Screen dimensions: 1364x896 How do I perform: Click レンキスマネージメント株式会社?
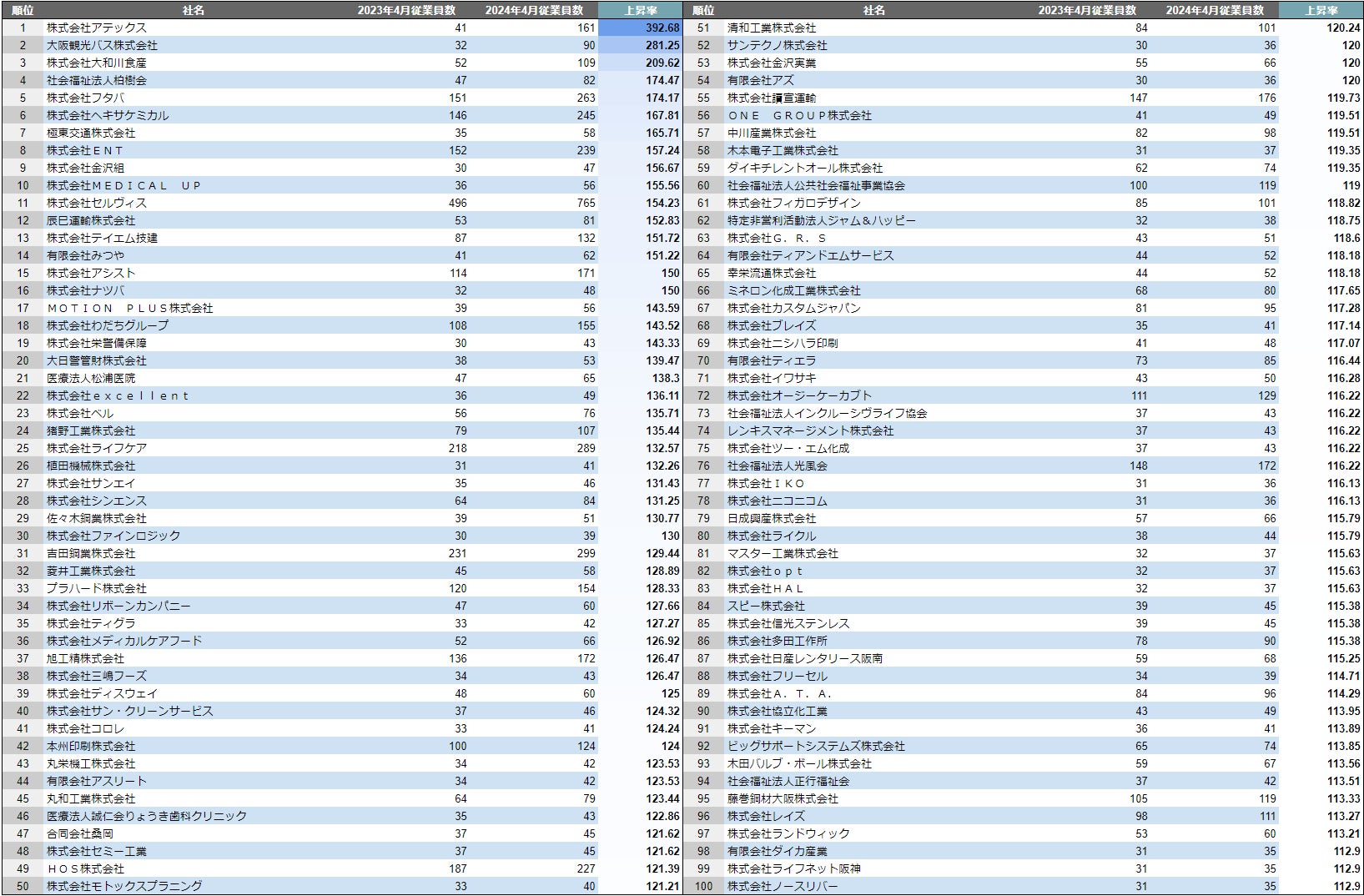(x=811, y=430)
